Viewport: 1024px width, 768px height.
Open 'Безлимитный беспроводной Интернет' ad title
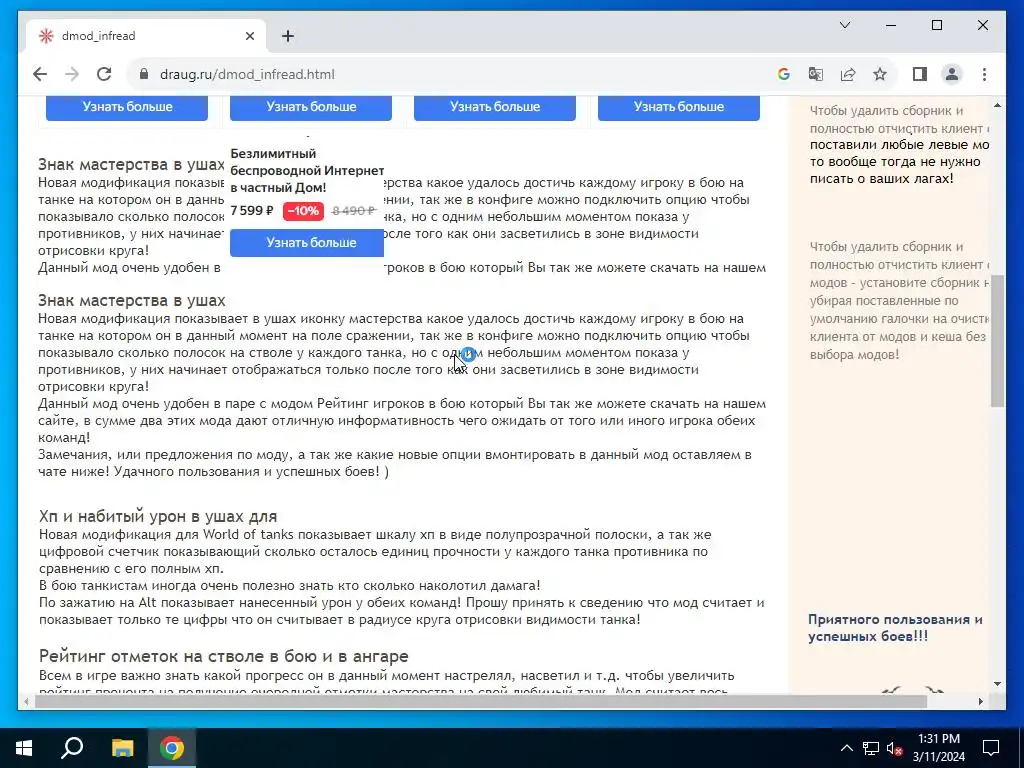(x=307, y=170)
